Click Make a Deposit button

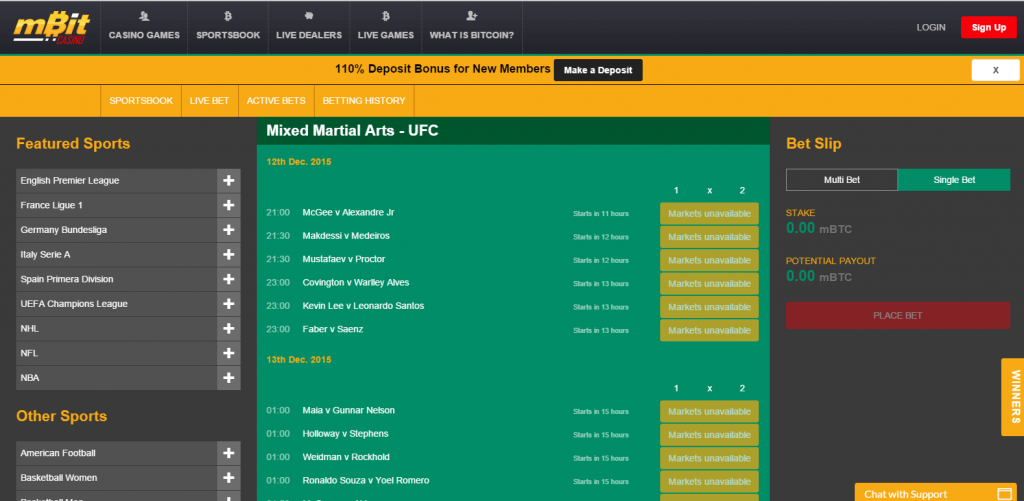pyautogui.click(x=598, y=70)
